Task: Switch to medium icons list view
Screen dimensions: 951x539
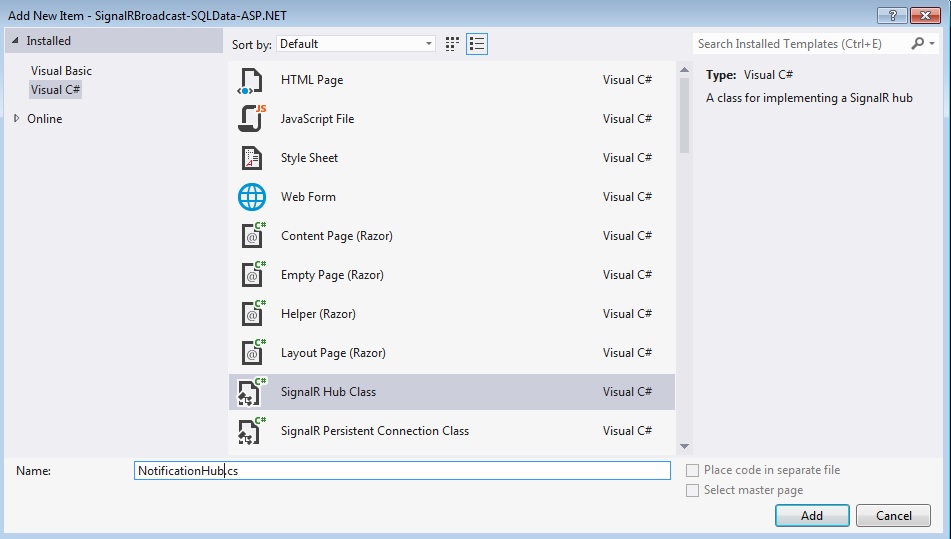Action: (477, 44)
